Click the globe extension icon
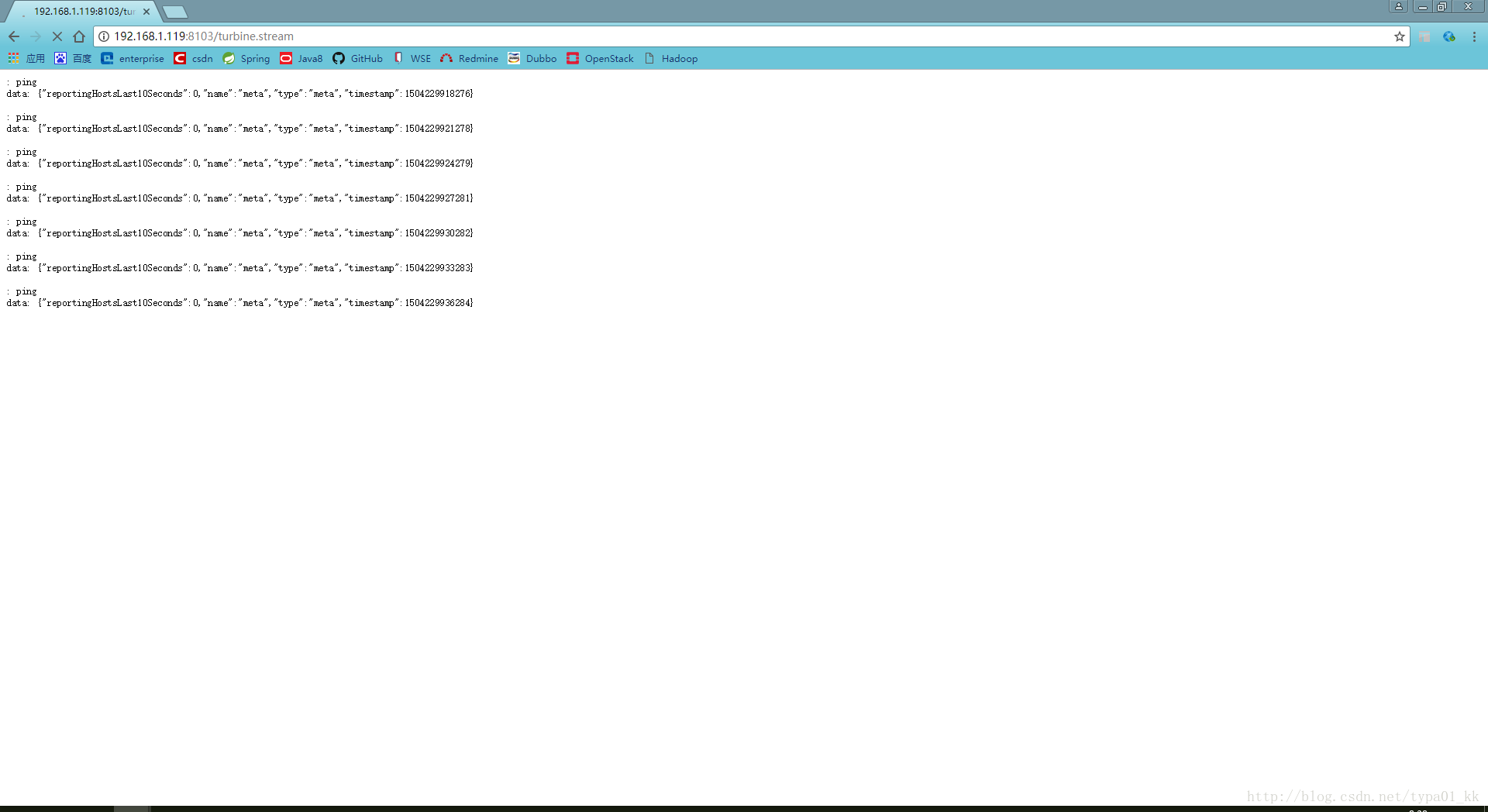This screenshot has height=812, width=1488. tap(1449, 36)
